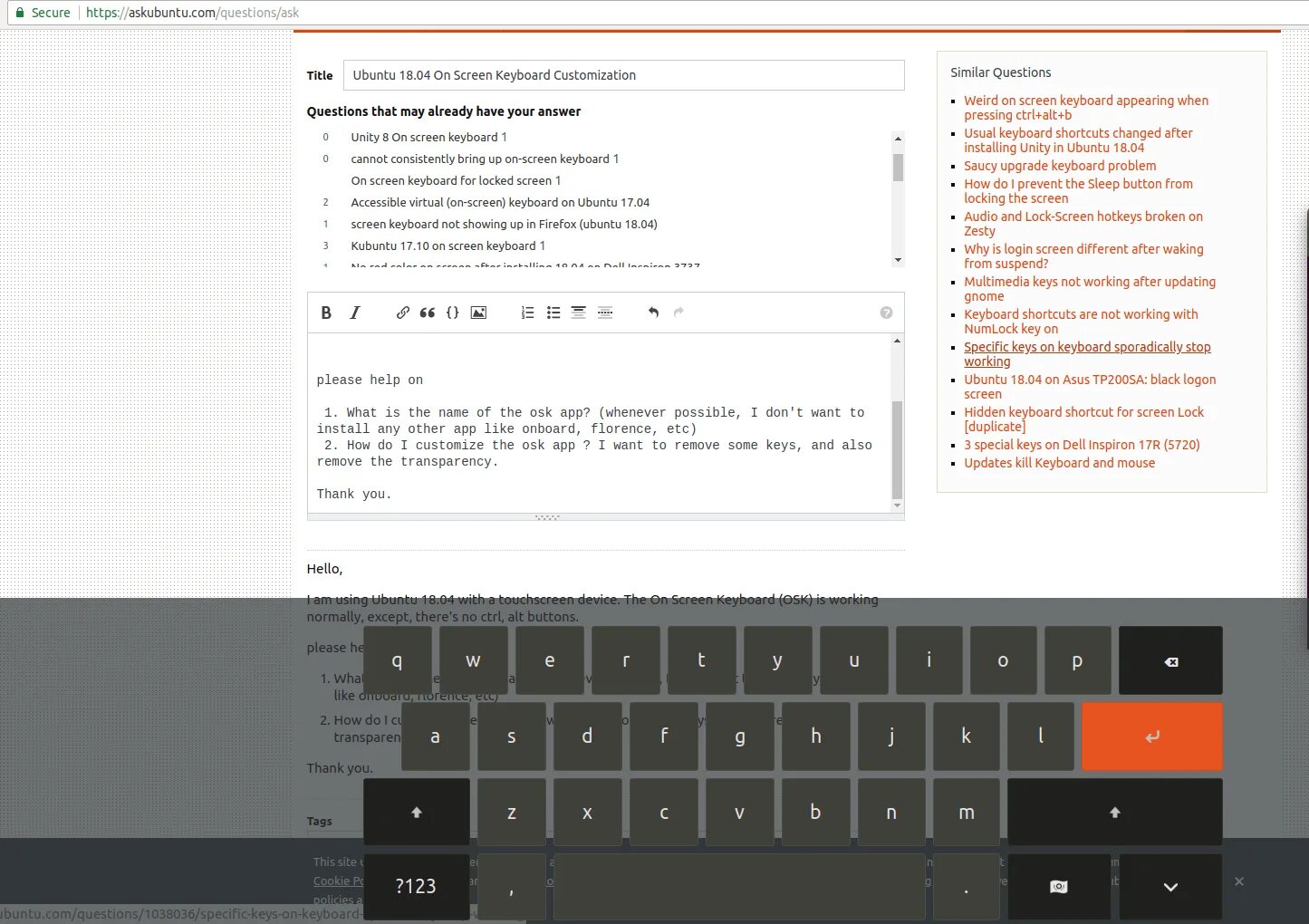Tap the a key
1309x924 pixels.
coord(435,736)
